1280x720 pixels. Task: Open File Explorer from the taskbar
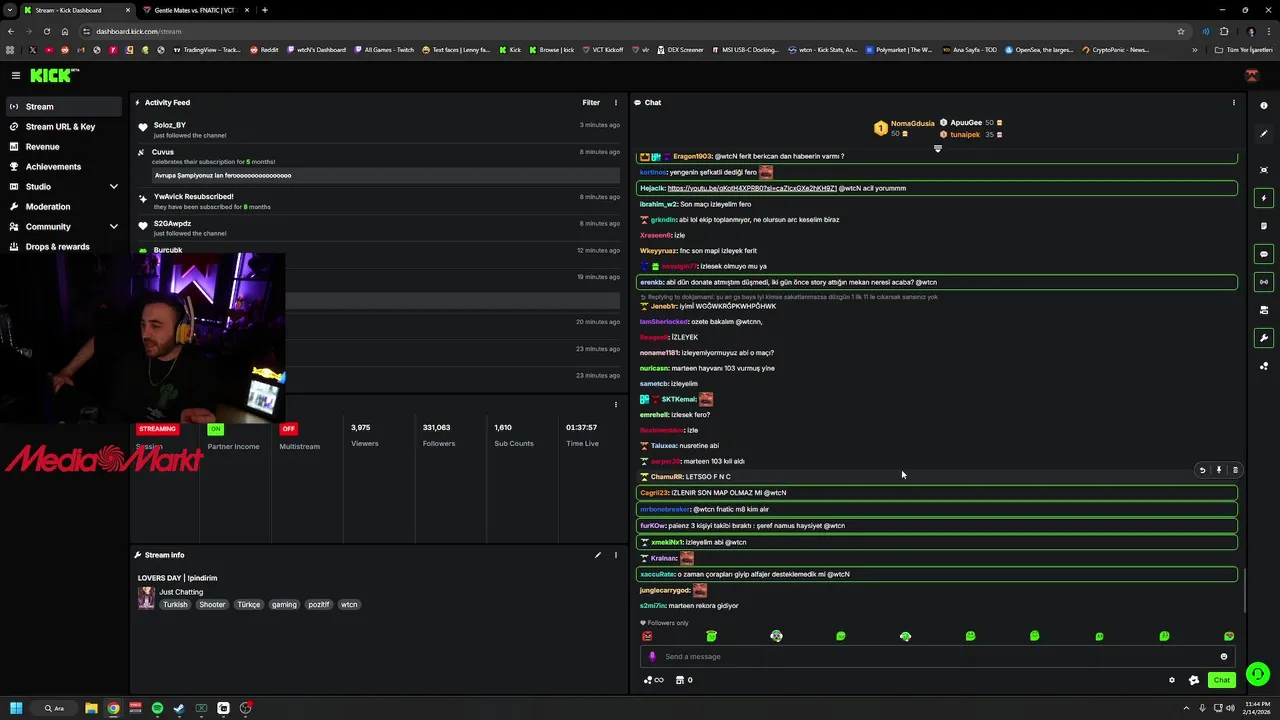(x=91, y=708)
